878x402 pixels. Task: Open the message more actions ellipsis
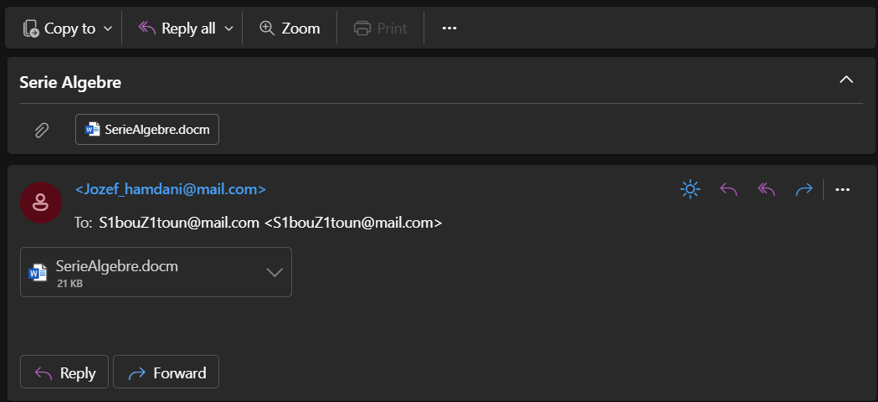842,189
